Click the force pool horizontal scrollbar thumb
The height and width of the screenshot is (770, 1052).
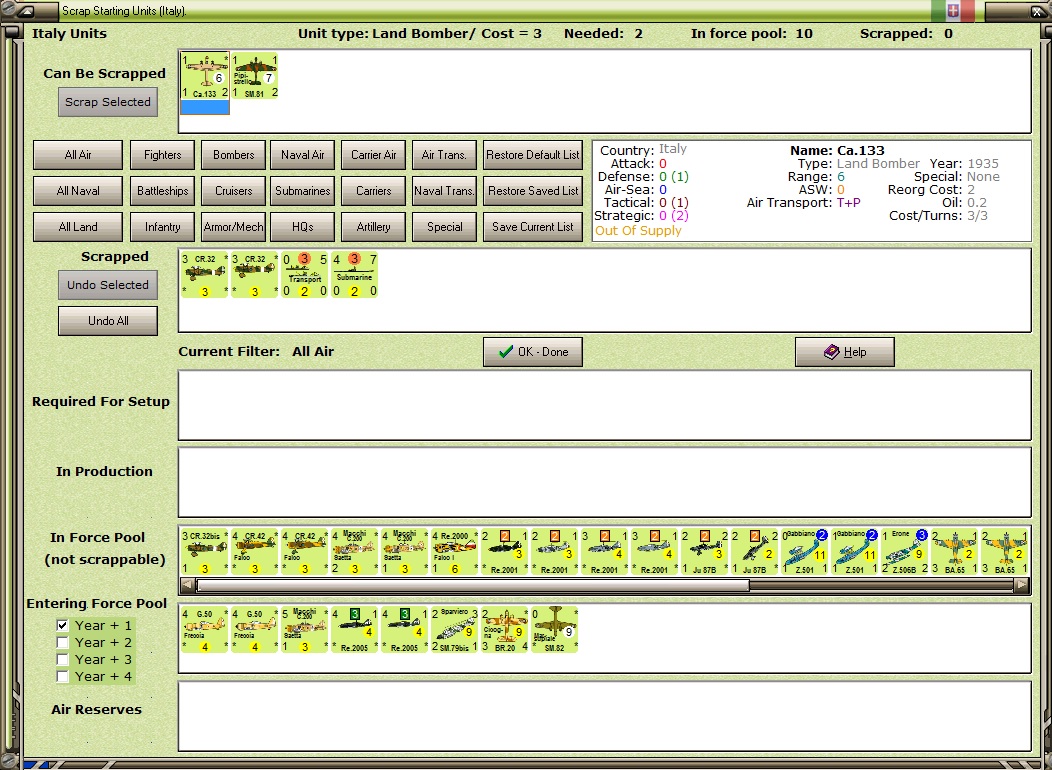(x=473, y=586)
